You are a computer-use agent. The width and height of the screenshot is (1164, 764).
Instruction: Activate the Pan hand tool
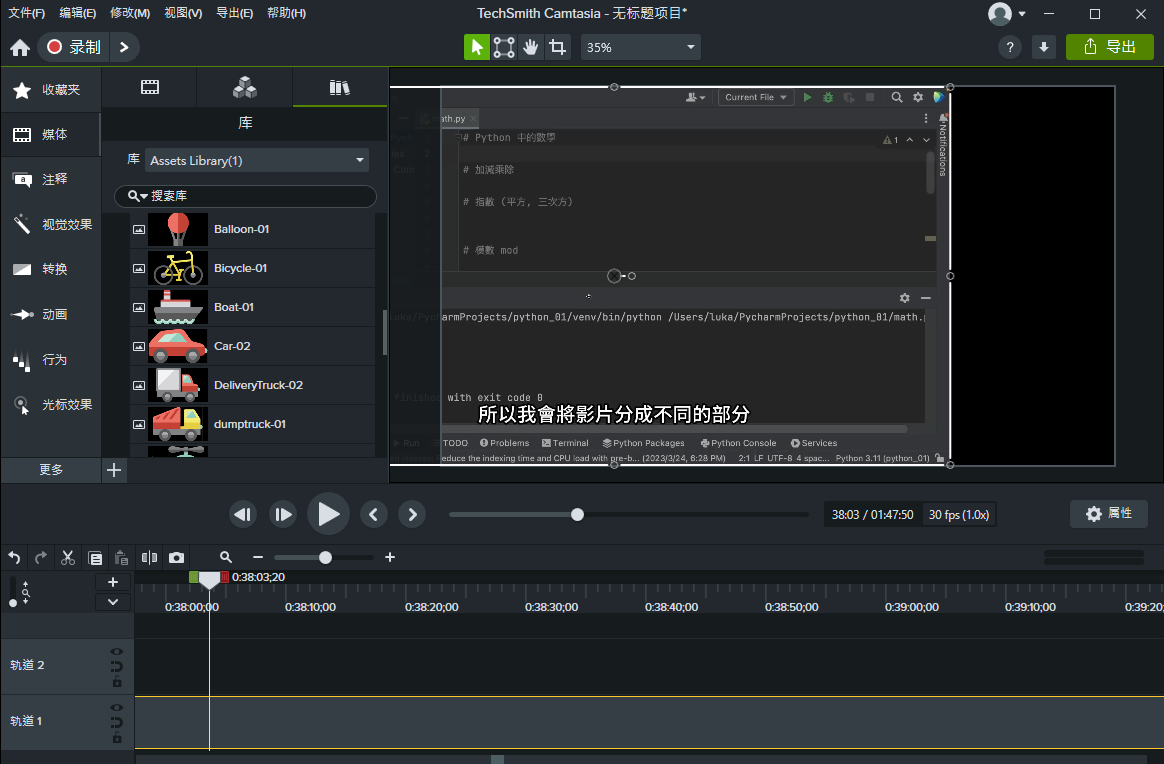point(531,47)
